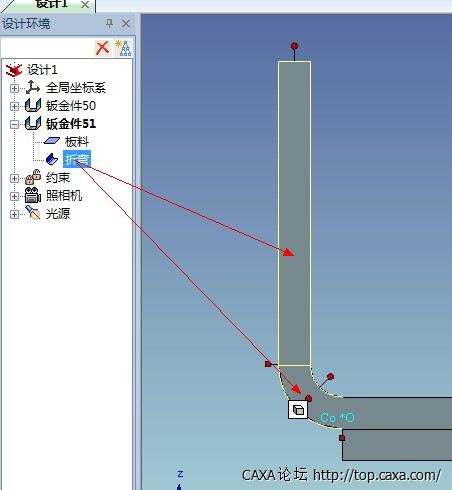
Task: Select the 钣金件51 sheet metal icon
Action: 33,124
